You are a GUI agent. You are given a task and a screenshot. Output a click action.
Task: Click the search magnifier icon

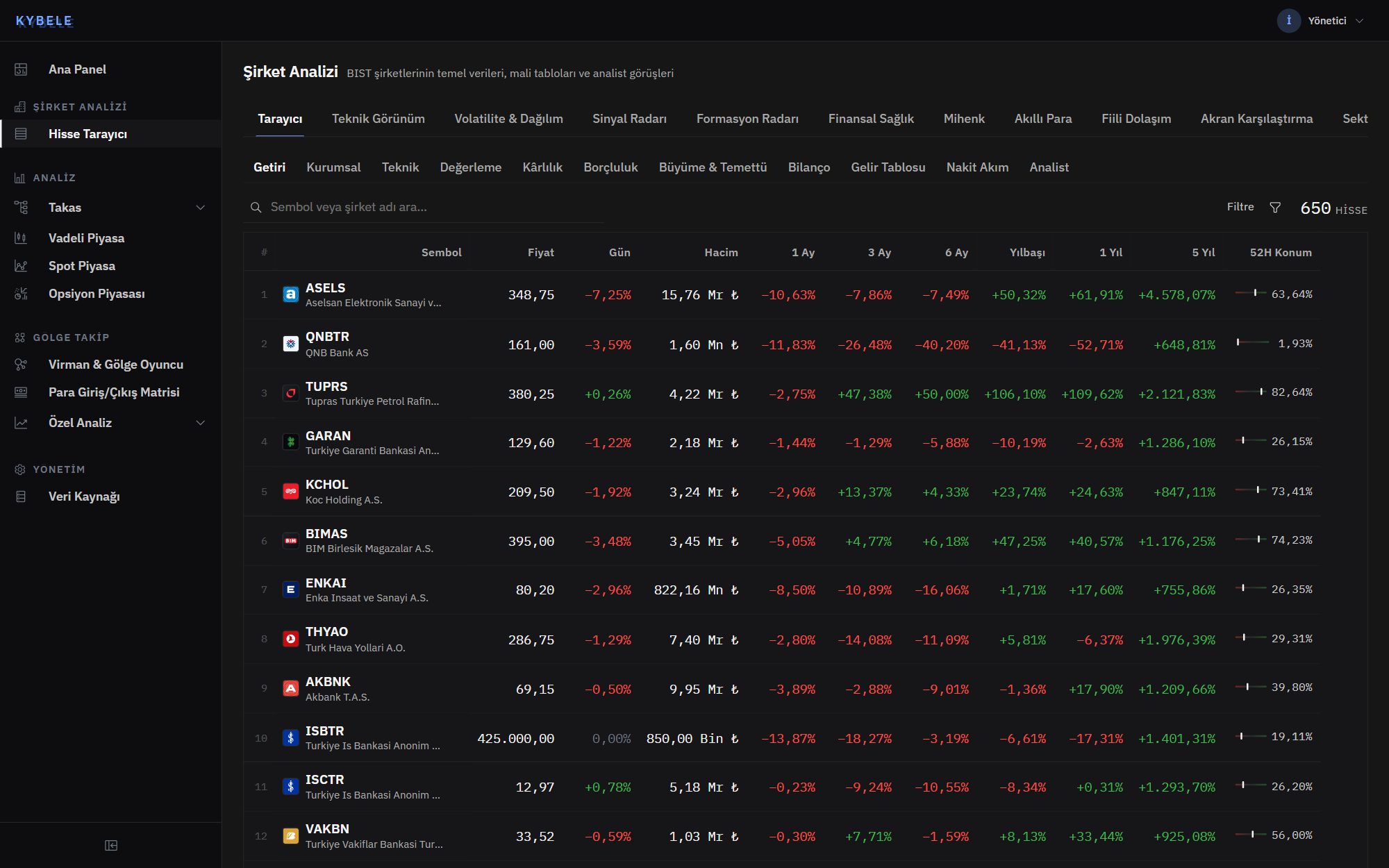256,208
